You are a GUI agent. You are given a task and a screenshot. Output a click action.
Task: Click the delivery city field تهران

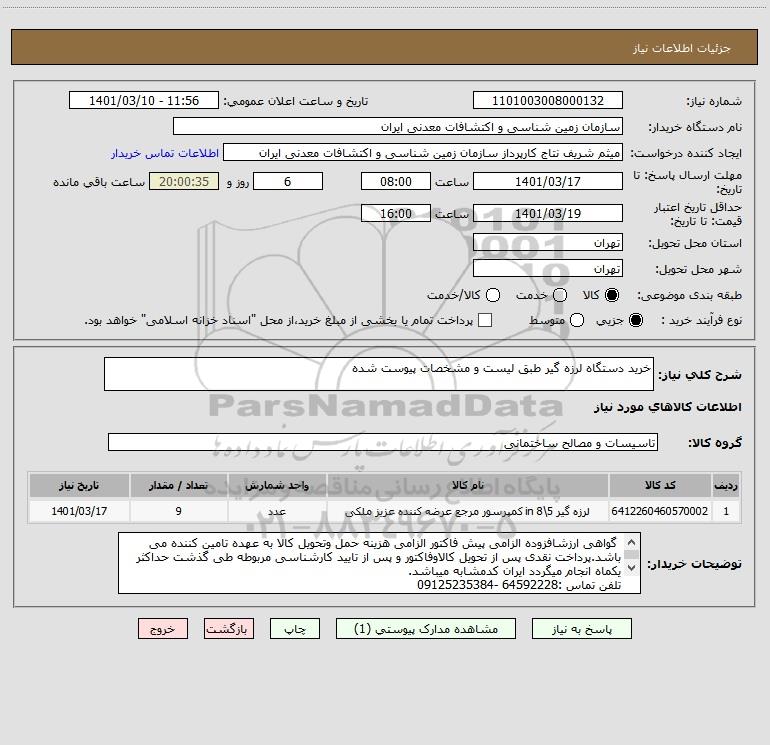(548, 269)
